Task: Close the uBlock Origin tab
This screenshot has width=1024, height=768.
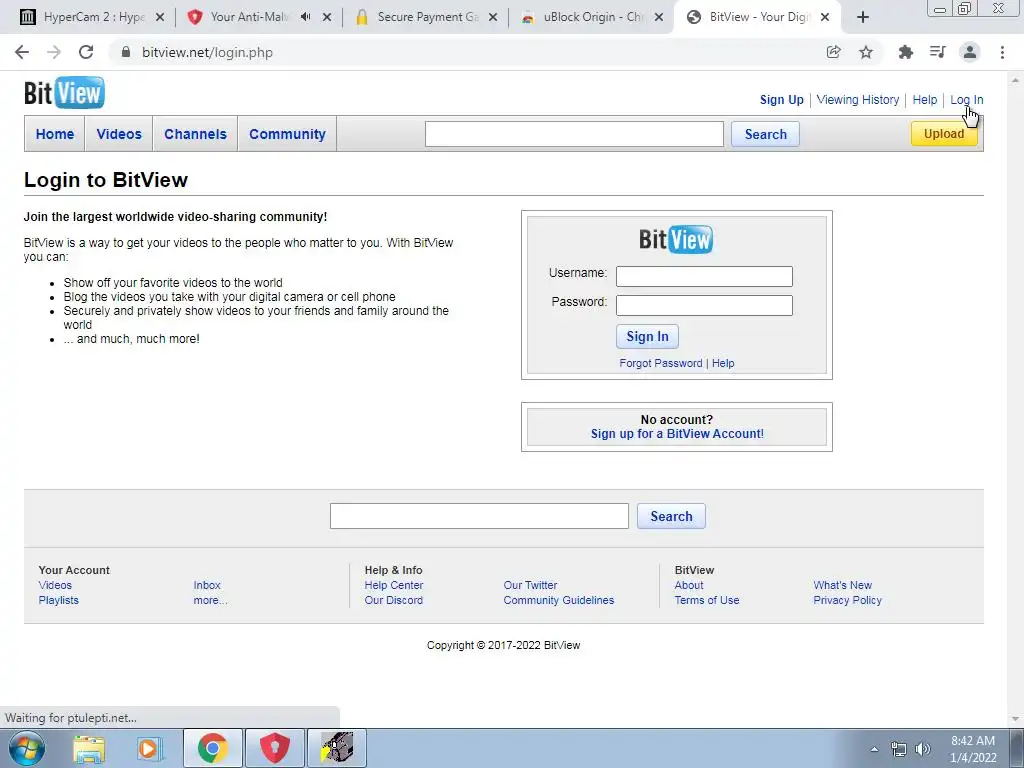Action: (660, 18)
